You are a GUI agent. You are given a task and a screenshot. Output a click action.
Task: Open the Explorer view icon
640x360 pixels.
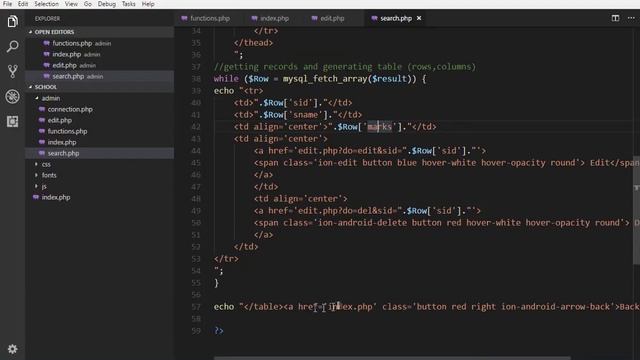coord(13,21)
